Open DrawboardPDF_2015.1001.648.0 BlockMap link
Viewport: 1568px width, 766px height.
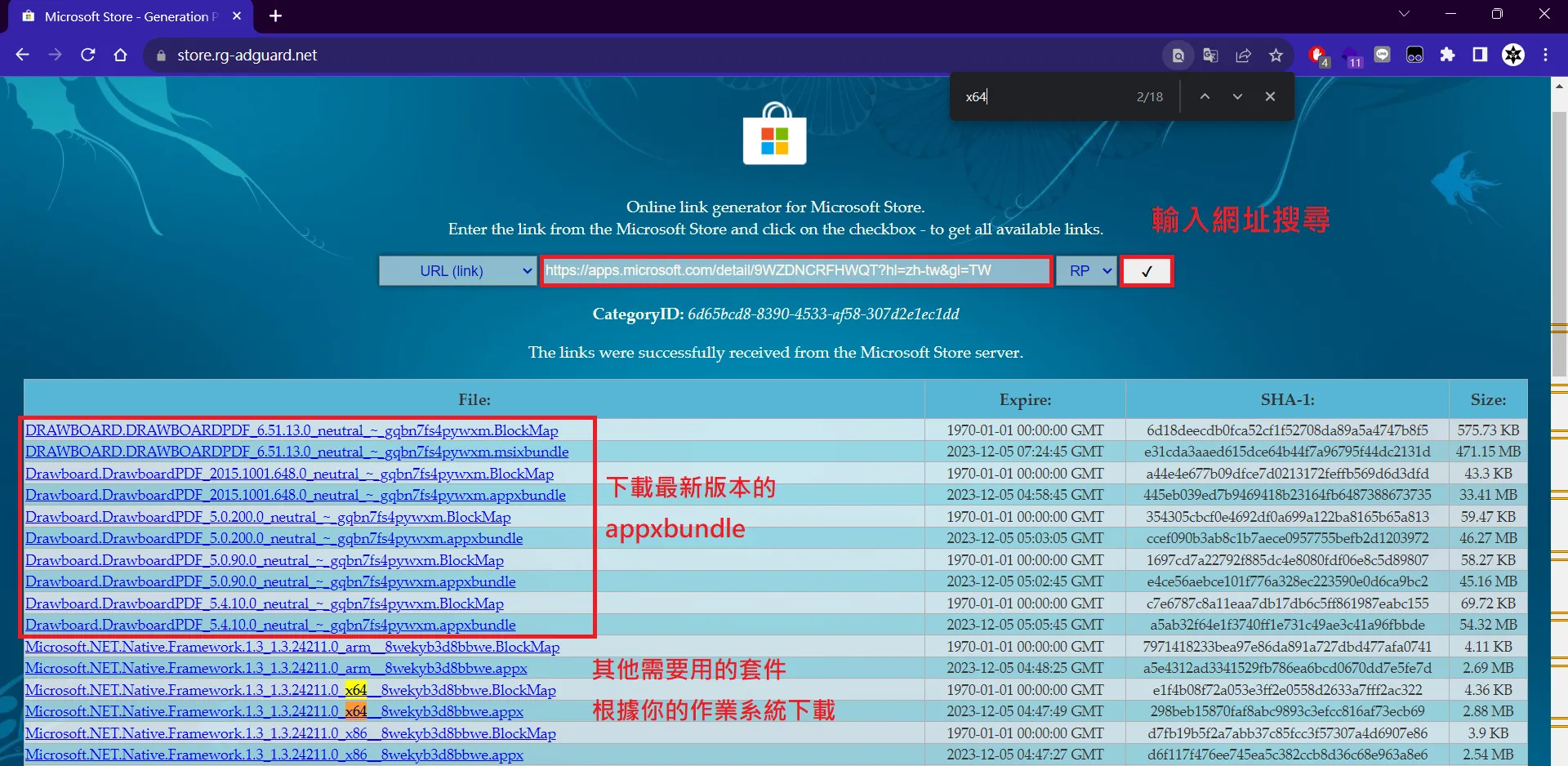289,474
